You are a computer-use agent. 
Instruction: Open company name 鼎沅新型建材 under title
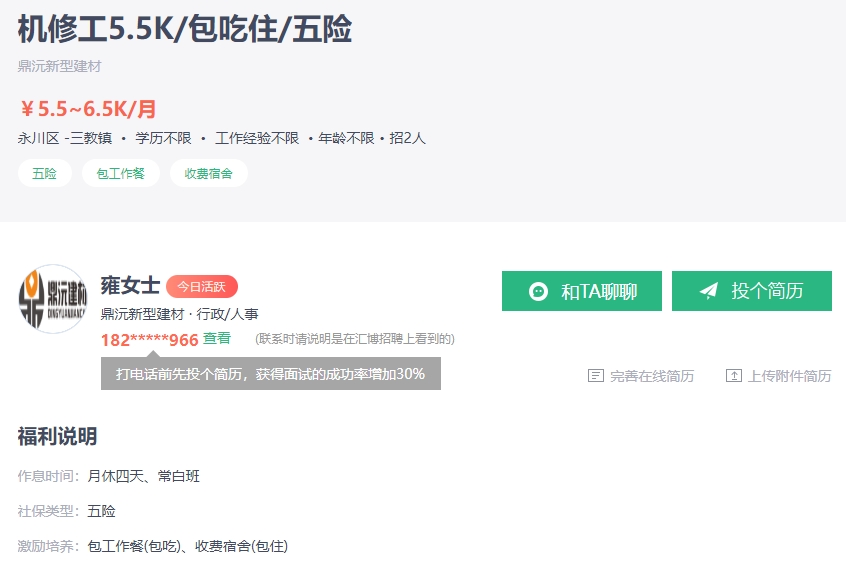[x=59, y=66]
